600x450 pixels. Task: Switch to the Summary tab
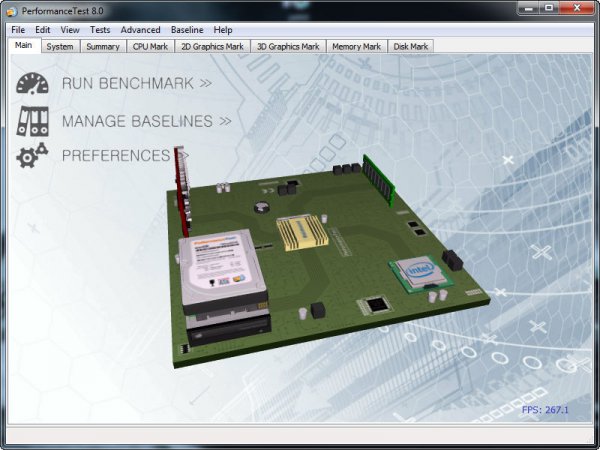coord(103,46)
